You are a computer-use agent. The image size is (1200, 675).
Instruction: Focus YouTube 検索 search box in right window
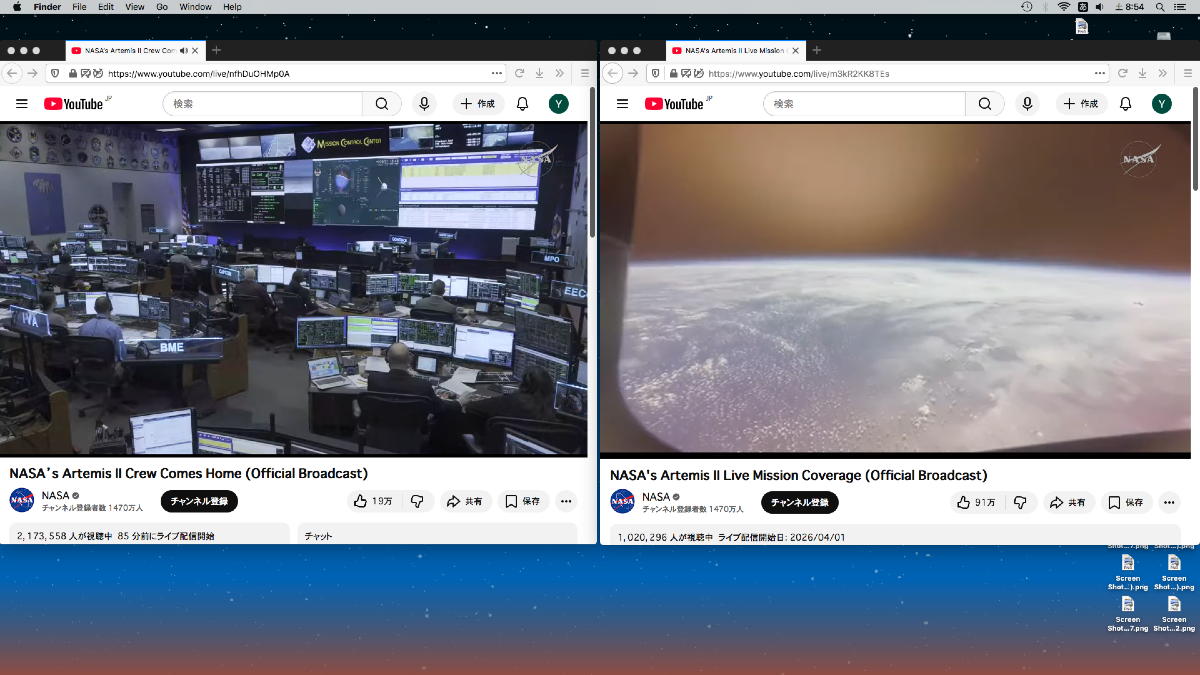pos(865,104)
